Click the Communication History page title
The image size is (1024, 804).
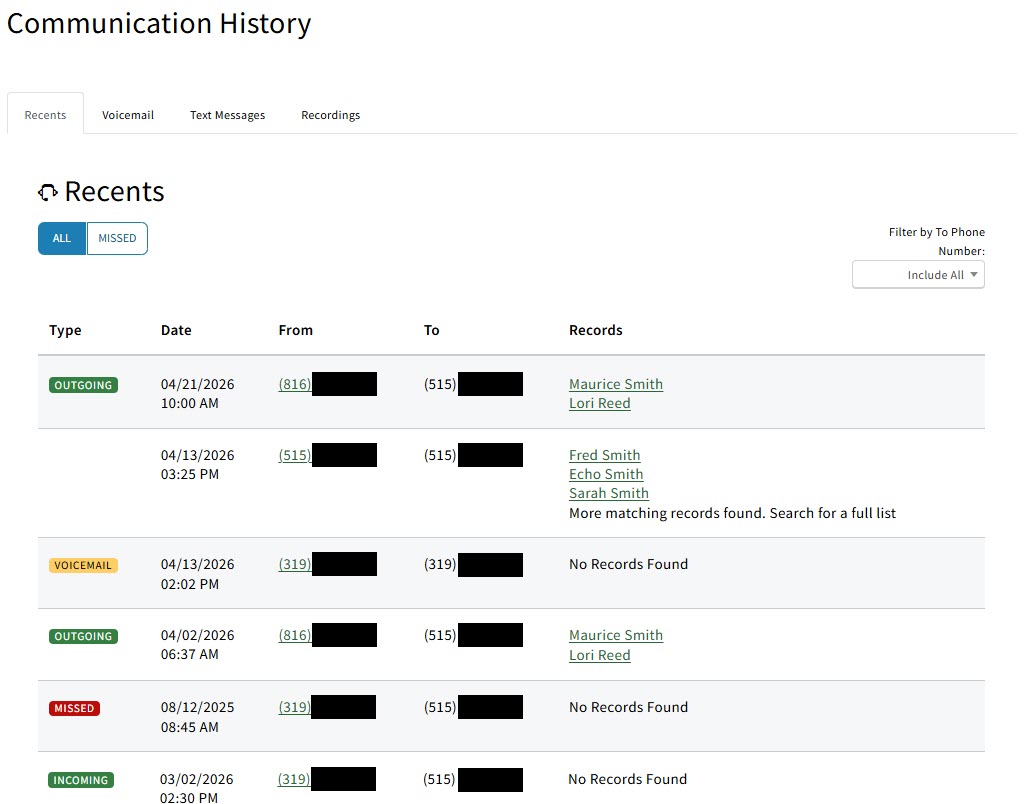159,24
